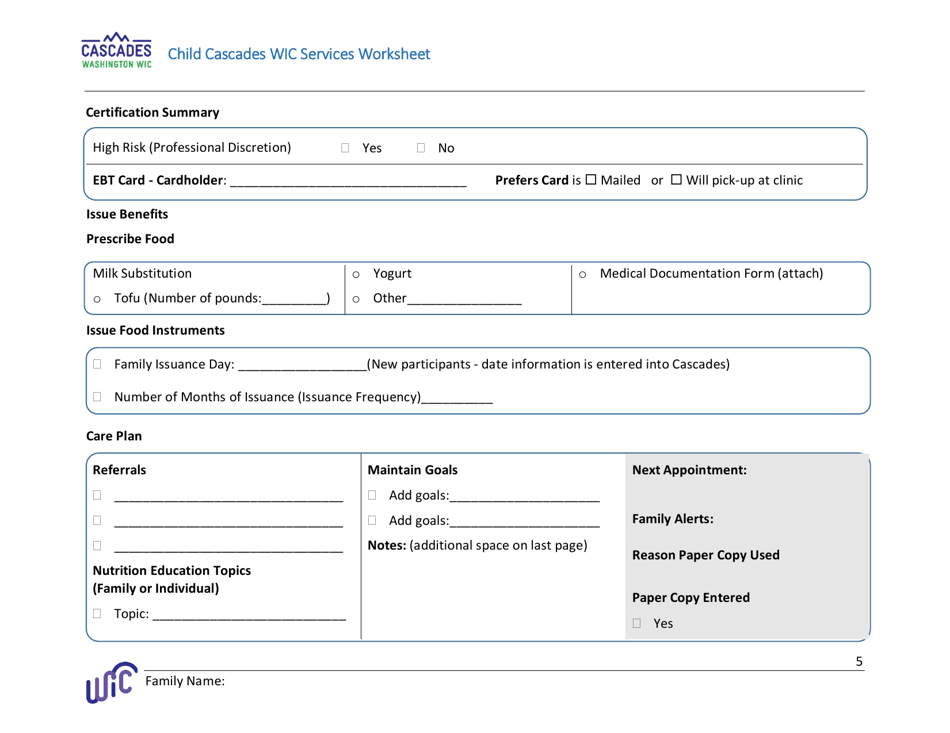The height and width of the screenshot is (733, 950).
Task: Check the first "Add goals" checkbox
Action: tap(372, 494)
